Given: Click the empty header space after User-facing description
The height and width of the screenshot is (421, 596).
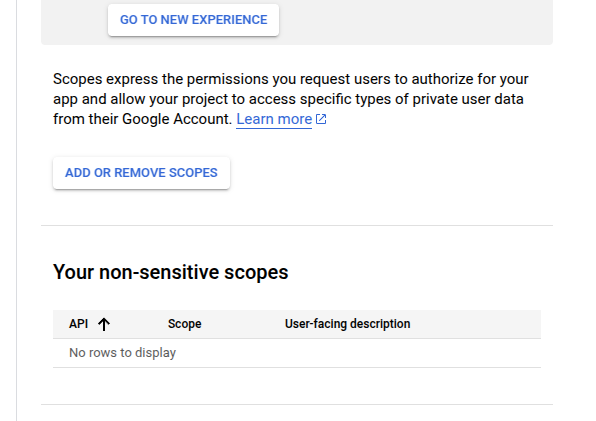Looking at the screenshot, I should (475, 324).
